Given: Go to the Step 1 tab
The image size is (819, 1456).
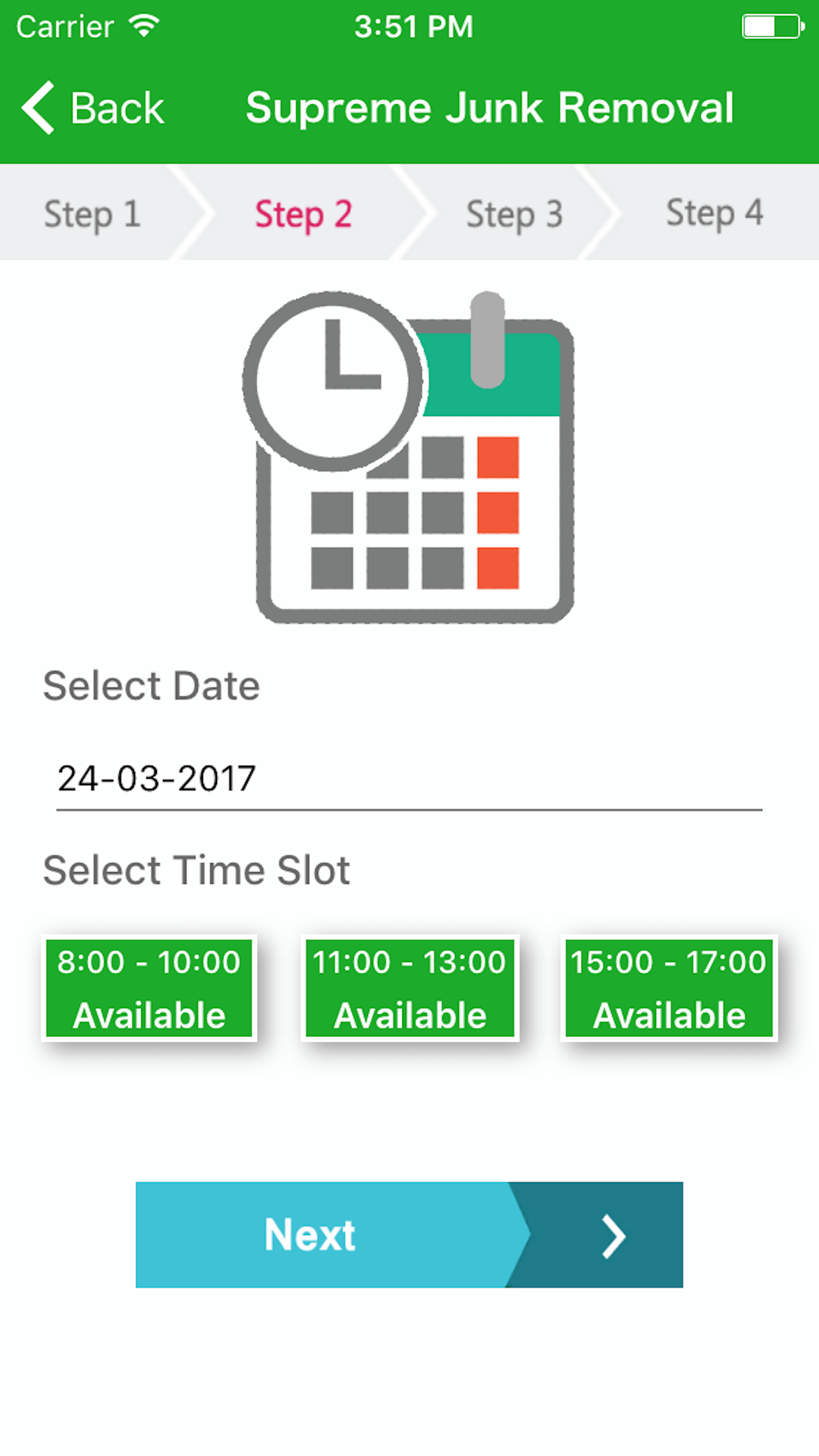Looking at the screenshot, I should (92, 214).
